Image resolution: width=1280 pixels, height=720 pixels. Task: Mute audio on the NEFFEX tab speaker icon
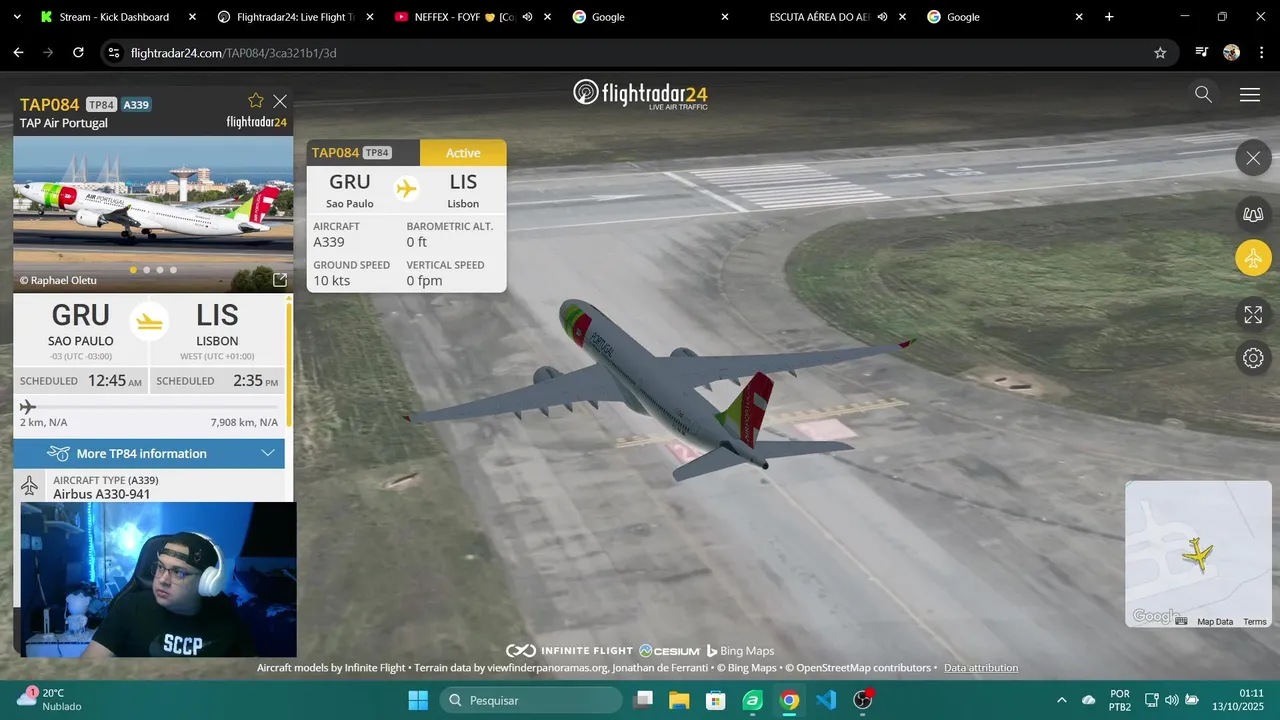(527, 17)
